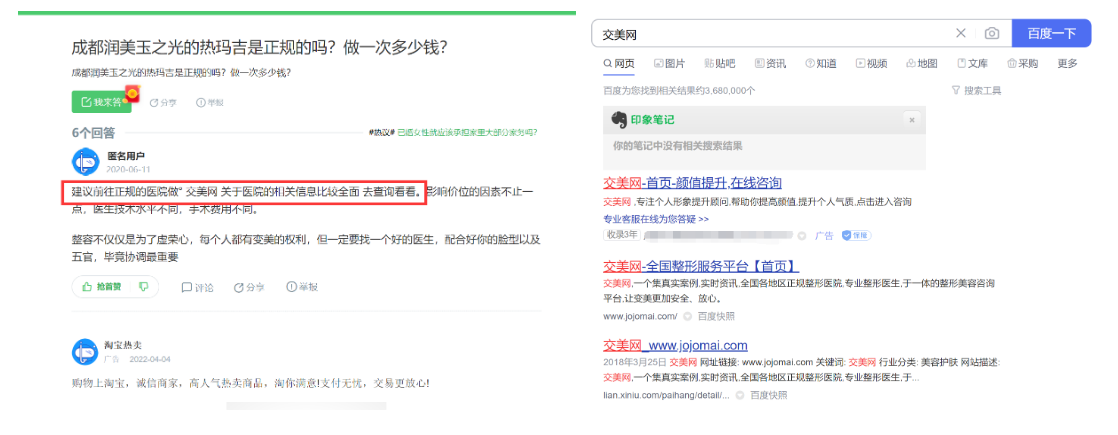Open result 交美网-全国整形服务平台【首页】
This screenshot has height=435, width=1118.
point(701,267)
